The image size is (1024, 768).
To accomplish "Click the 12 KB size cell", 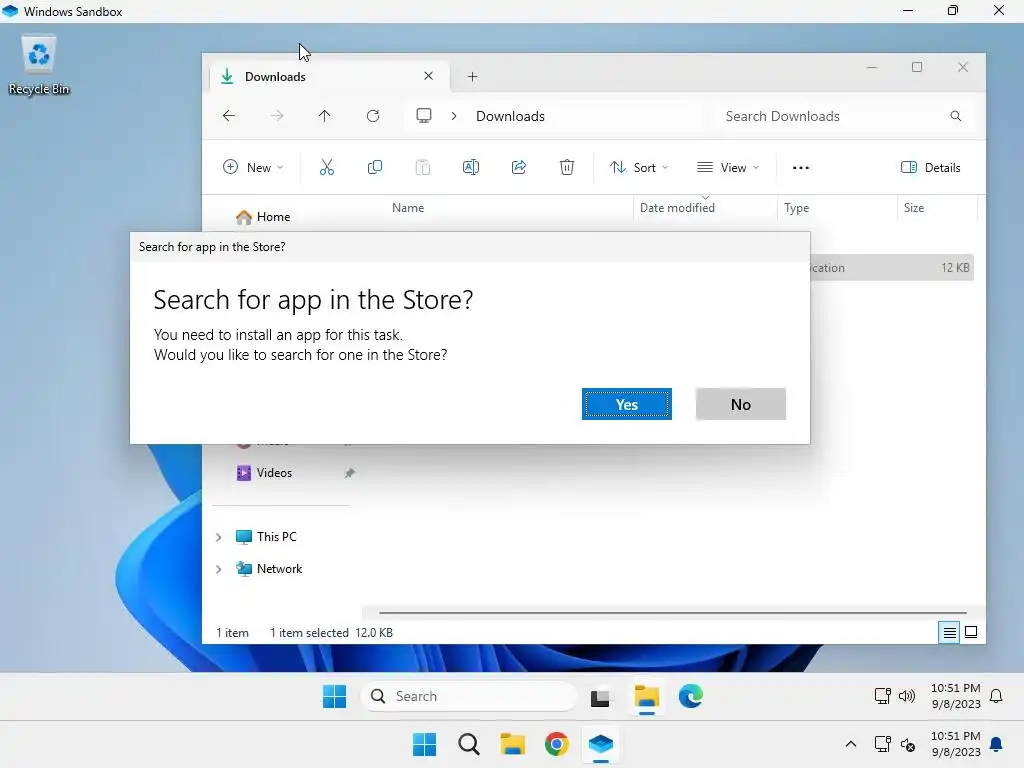I will [955, 268].
